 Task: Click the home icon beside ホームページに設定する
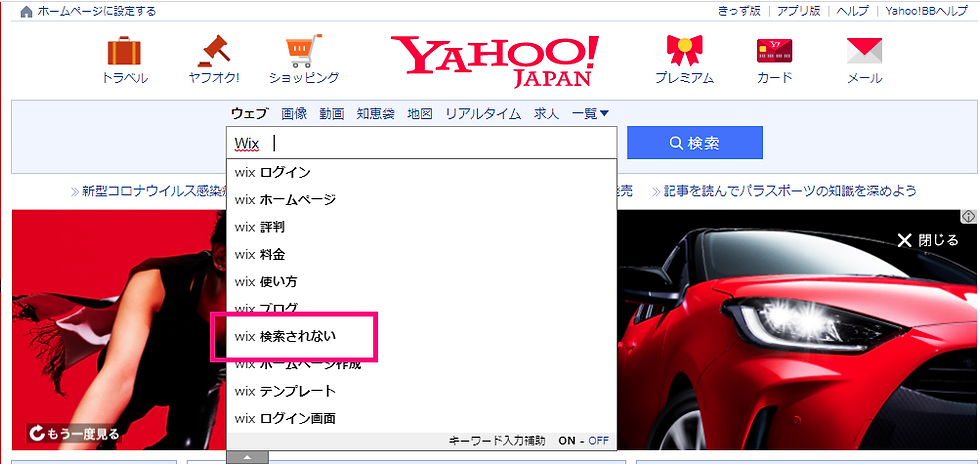point(27,11)
